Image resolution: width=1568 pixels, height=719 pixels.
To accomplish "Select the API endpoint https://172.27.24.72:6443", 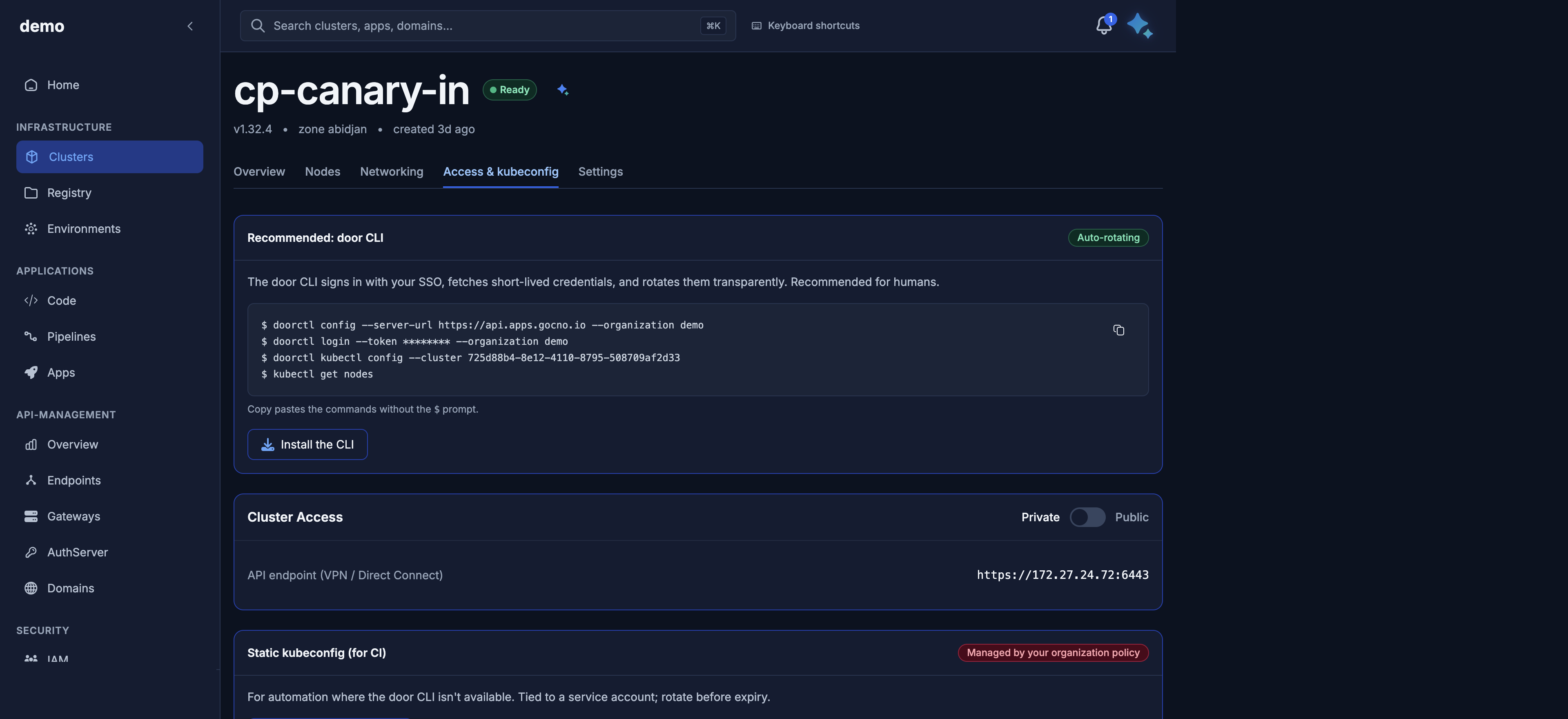I will click(x=1063, y=575).
